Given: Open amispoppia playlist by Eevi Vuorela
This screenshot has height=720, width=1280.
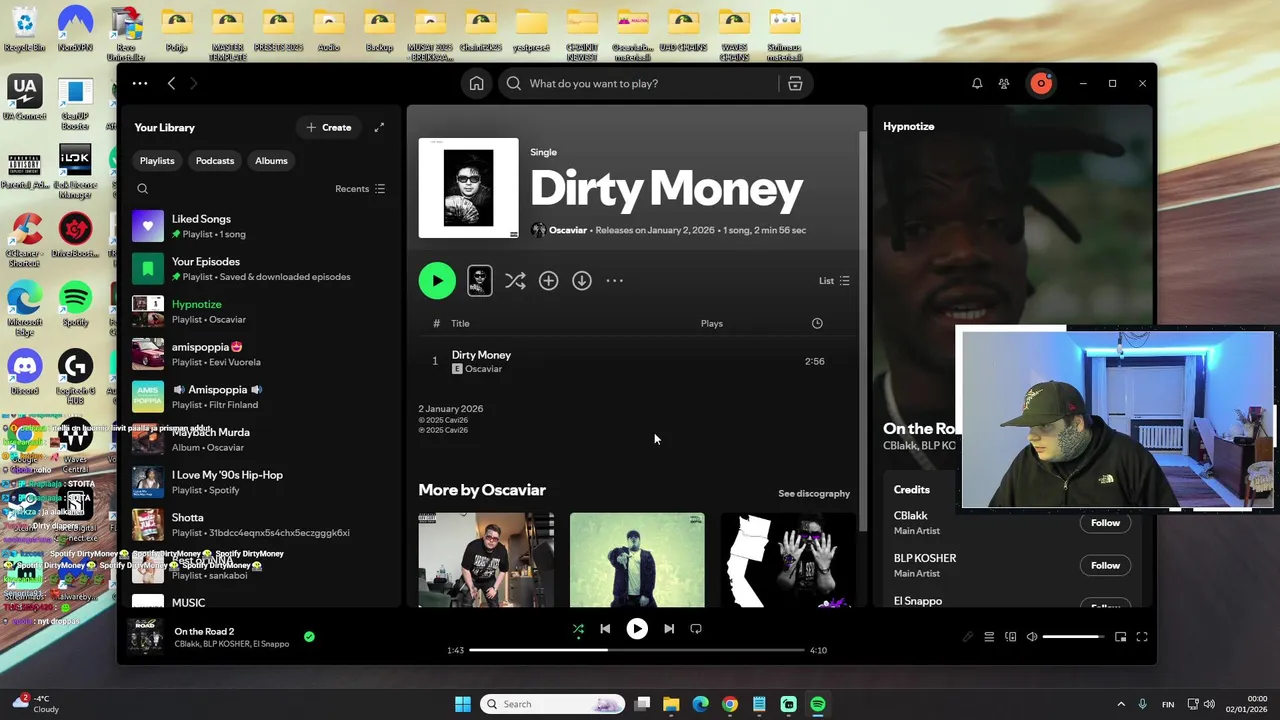Looking at the screenshot, I should (262, 354).
